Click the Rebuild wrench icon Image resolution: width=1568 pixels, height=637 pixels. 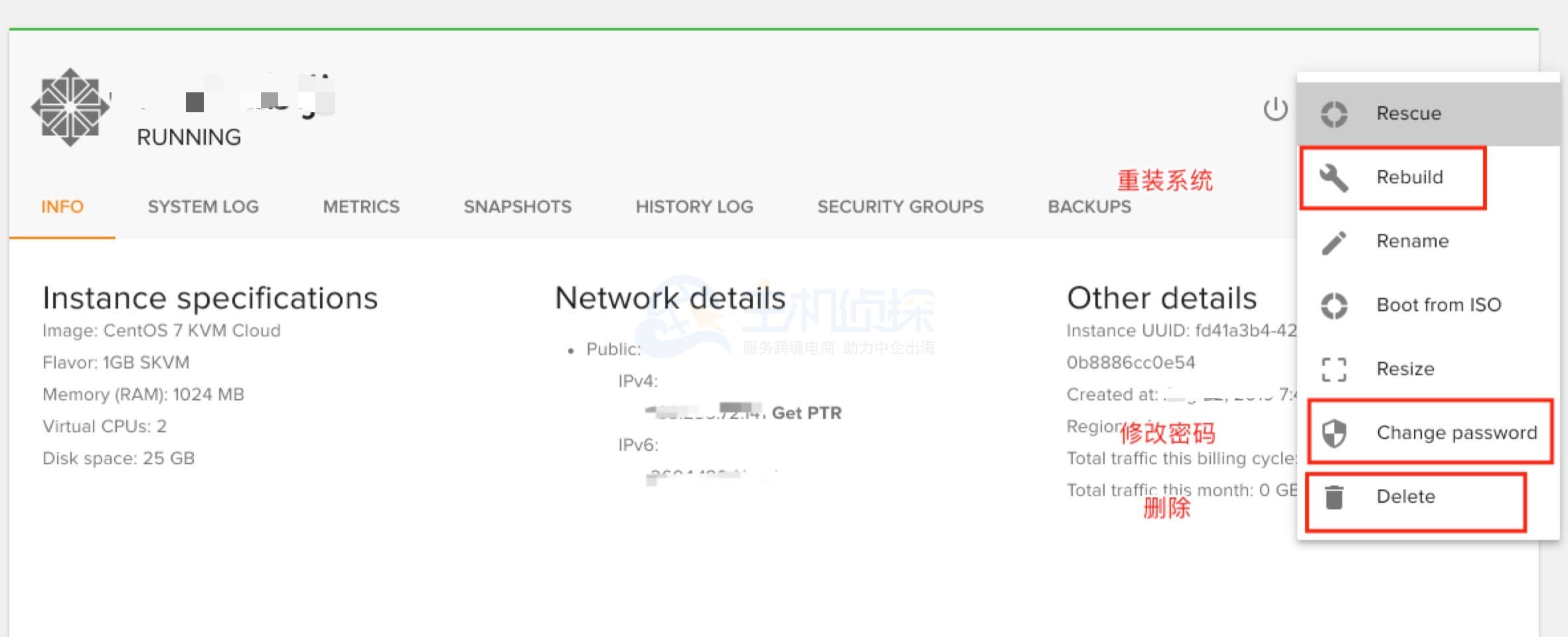click(x=1334, y=177)
